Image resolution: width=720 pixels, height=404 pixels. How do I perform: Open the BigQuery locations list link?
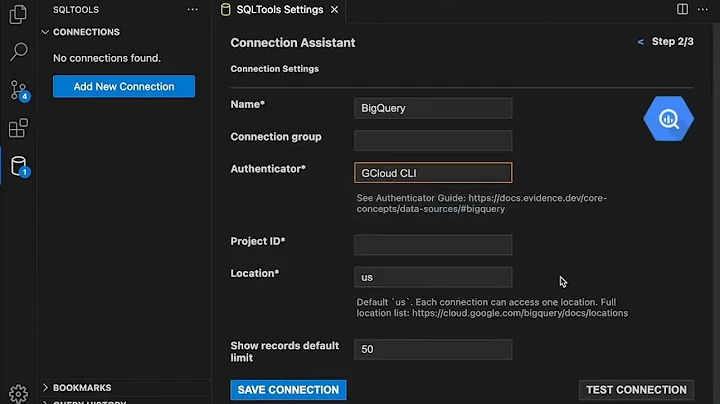[x=520, y=313]
